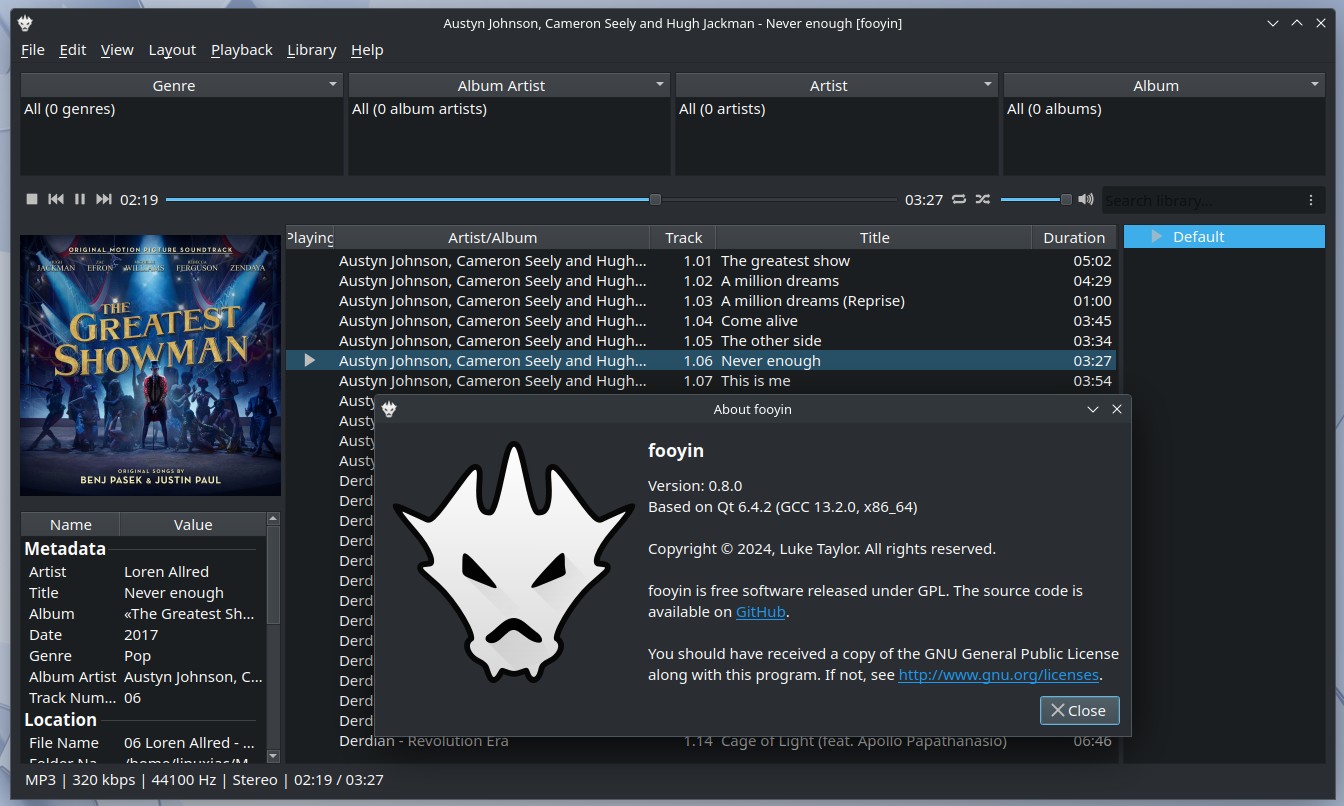Collapse the About fooyin dialog chevron
Screen dimensions: 1344x806
(x=1093, y=409)
